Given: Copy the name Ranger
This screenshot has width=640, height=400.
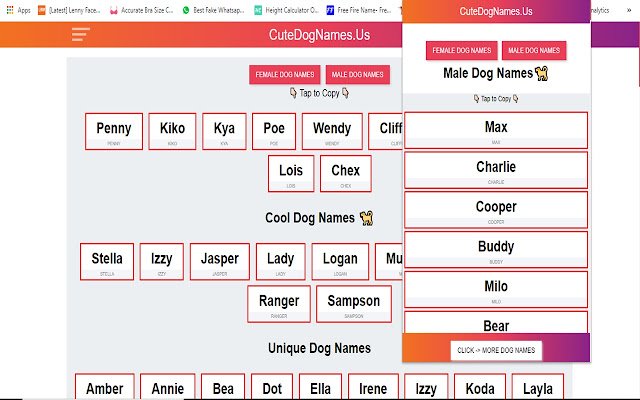Looking at the screenshot, I should (279, 304).
